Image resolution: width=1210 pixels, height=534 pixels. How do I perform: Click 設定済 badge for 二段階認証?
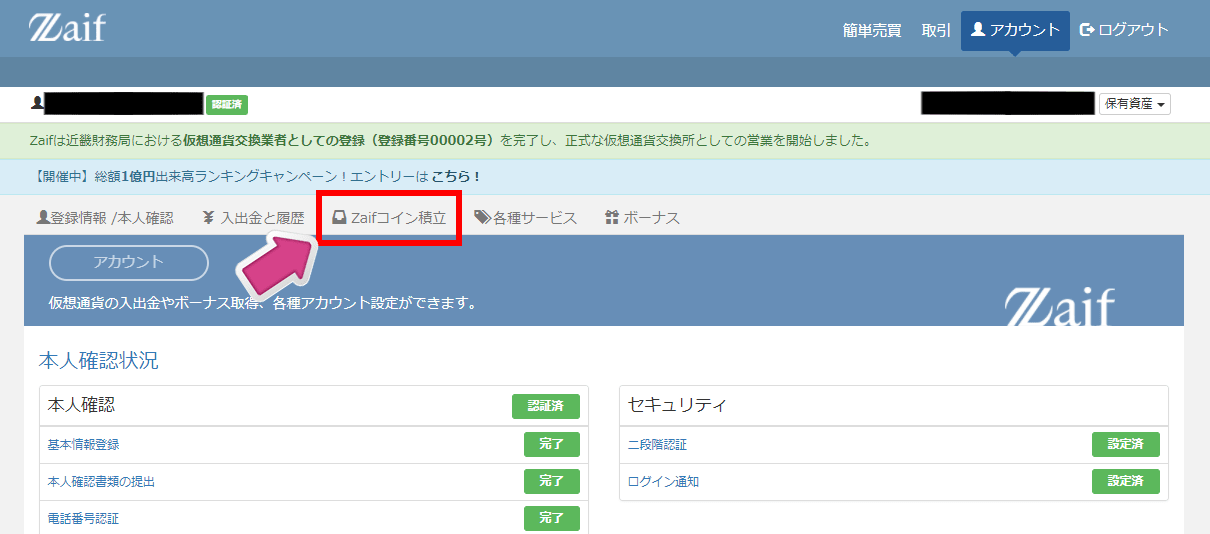[x=1126, y=445]
